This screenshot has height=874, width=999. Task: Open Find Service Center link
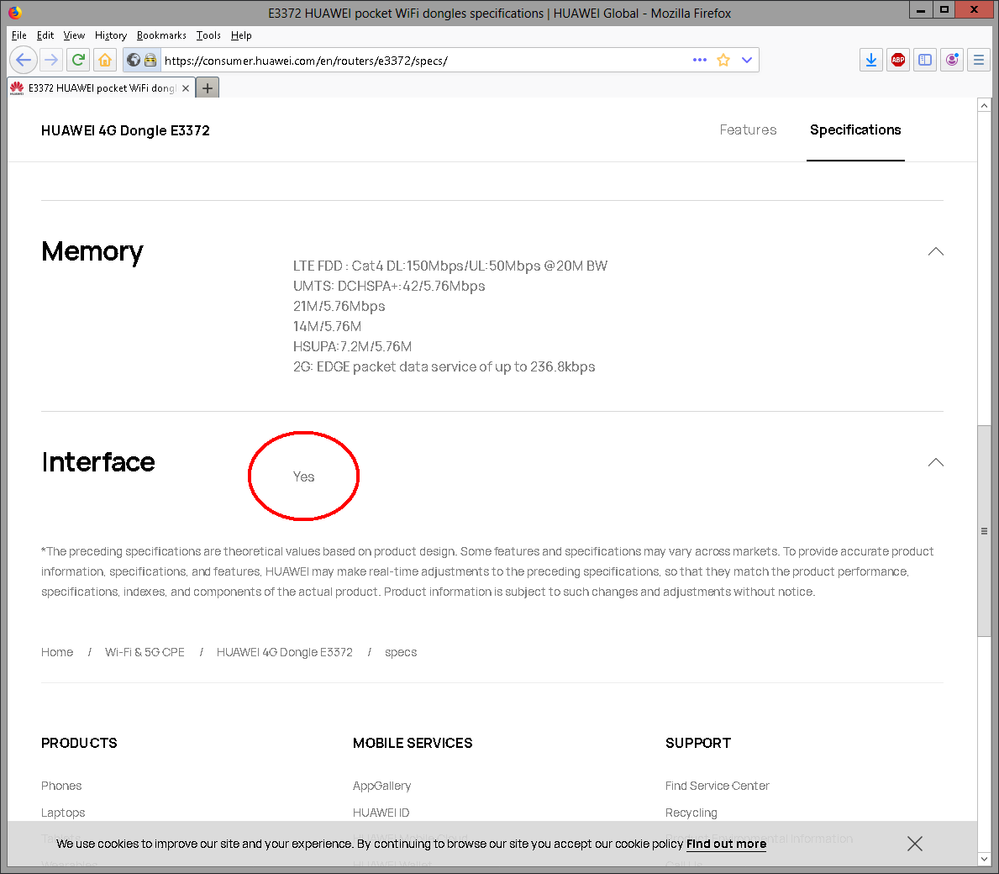(x=717, y=786)
